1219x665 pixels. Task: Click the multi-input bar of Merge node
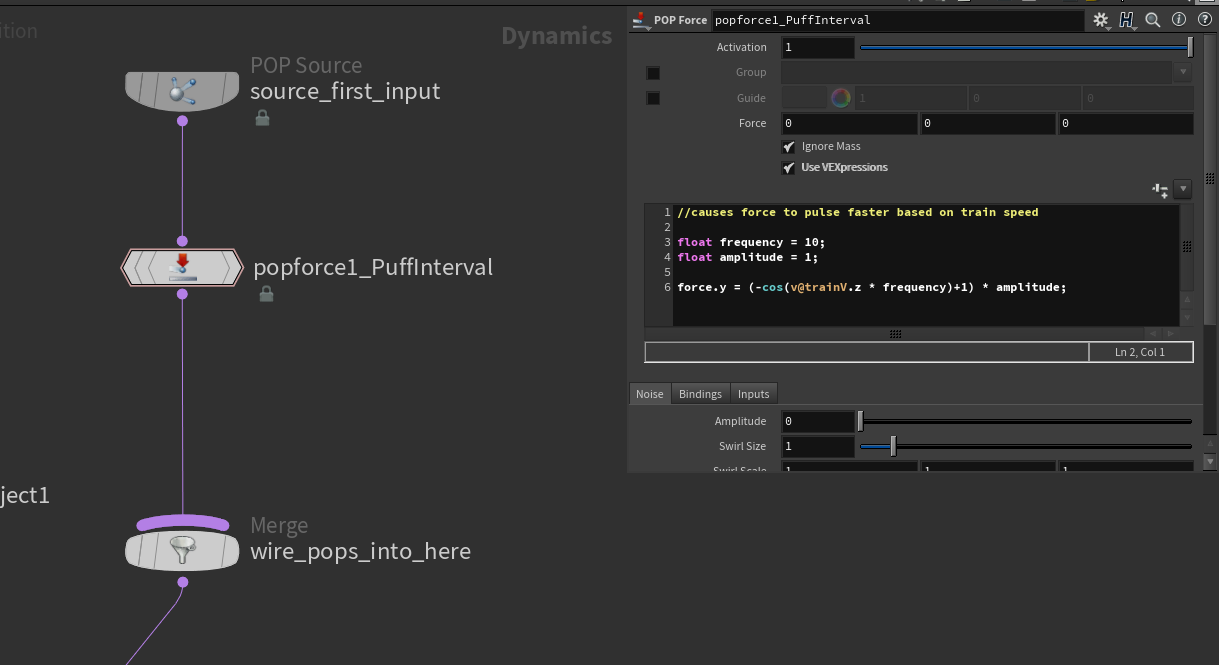coord(182,522)
